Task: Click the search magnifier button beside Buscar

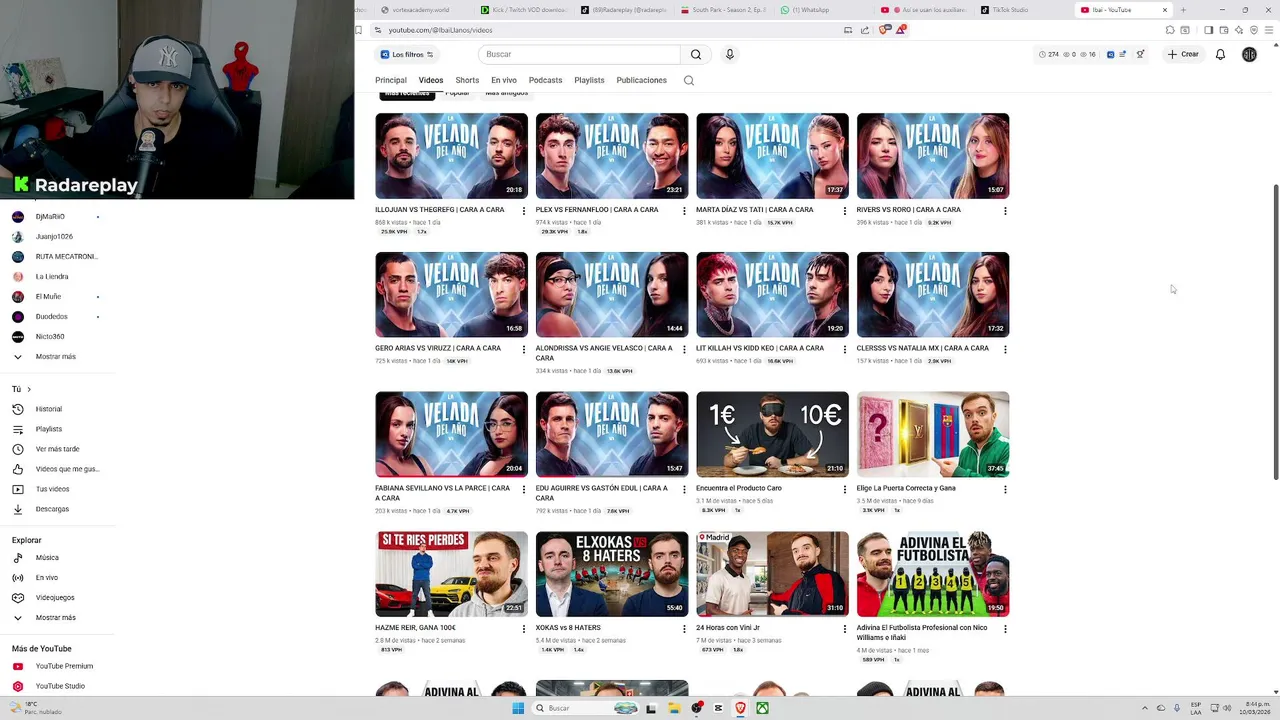Action: tap(696, 54)
